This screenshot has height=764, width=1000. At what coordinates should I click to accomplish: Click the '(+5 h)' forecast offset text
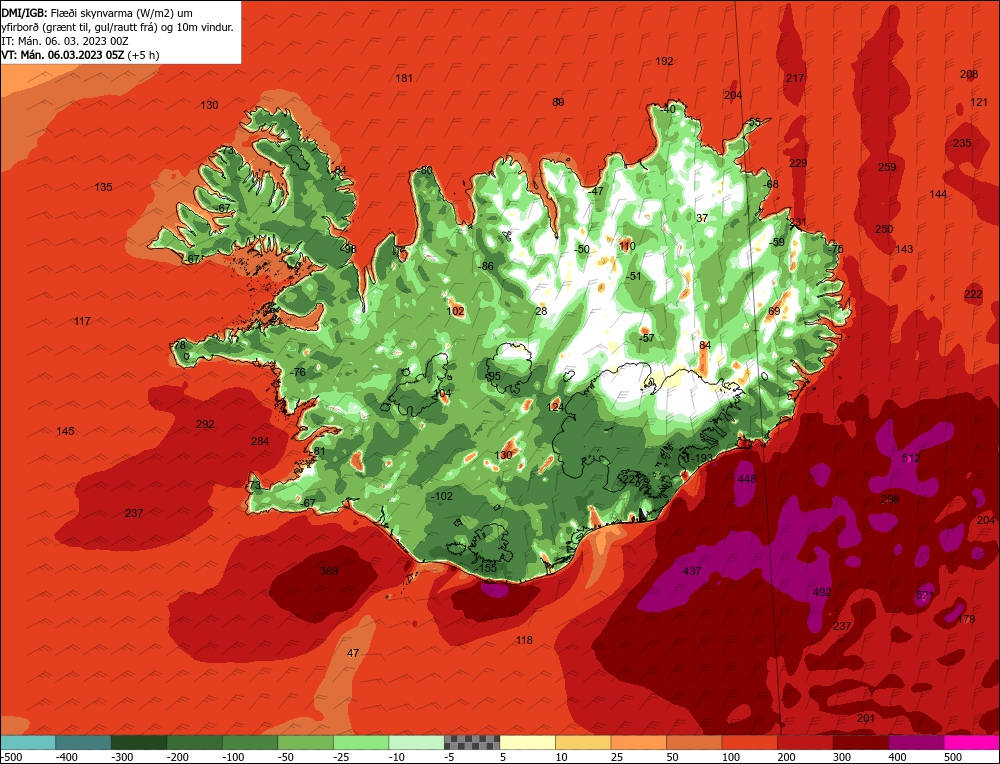[x=143, y=55]
